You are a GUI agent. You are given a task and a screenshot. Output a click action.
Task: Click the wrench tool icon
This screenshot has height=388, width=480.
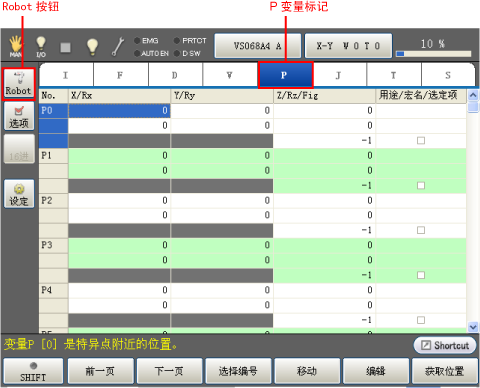click(118, 46)
